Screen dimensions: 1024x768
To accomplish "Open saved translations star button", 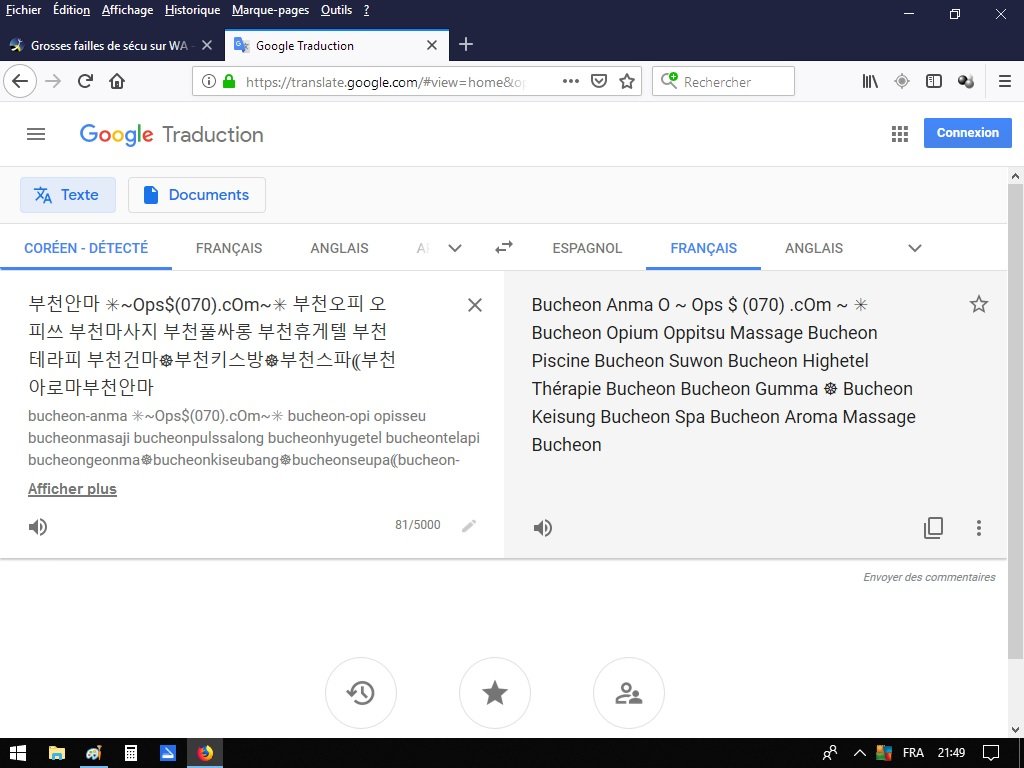I will [x=495, y=693].
